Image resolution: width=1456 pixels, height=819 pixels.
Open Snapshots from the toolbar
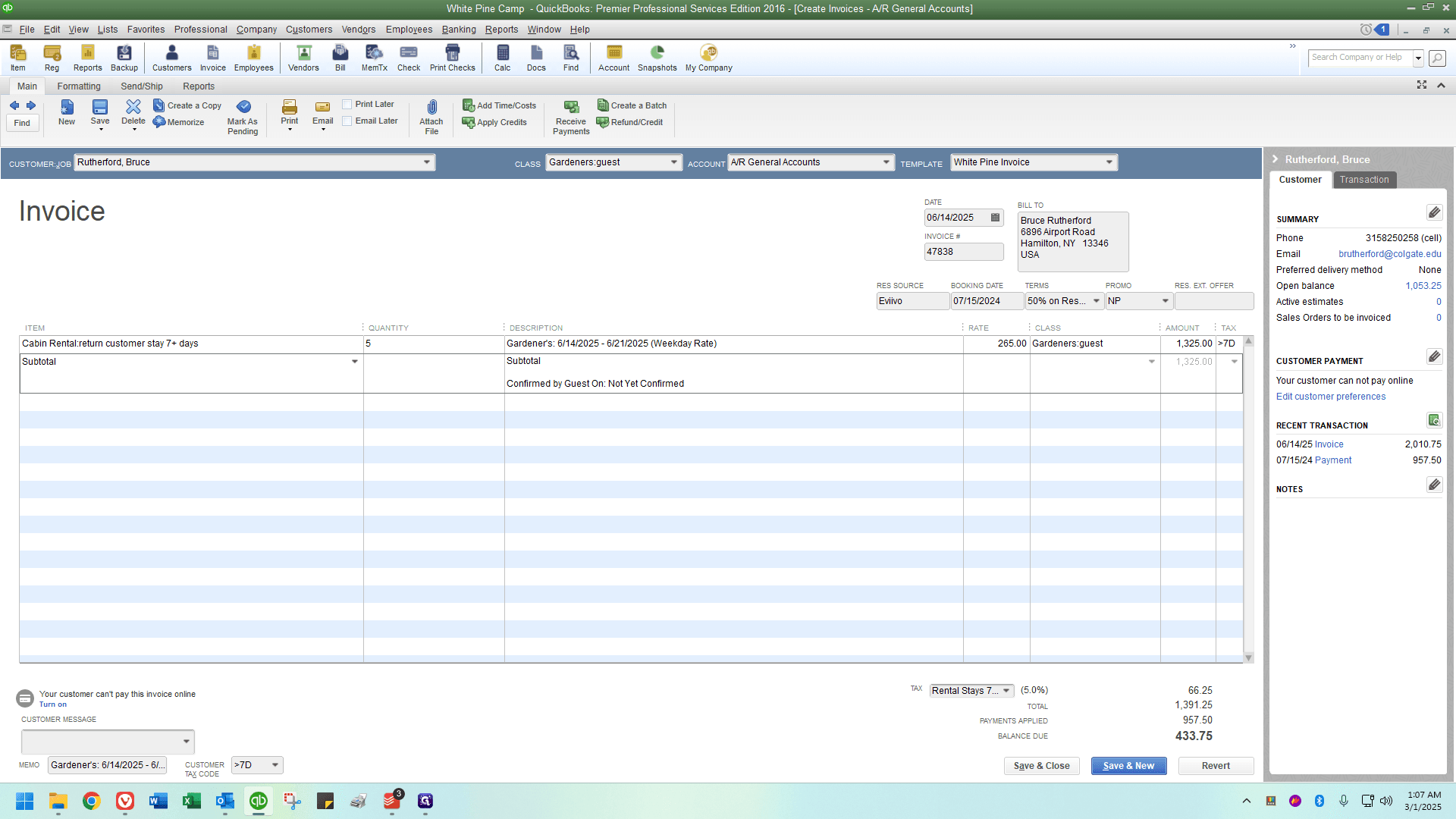(x=657, y=58)
